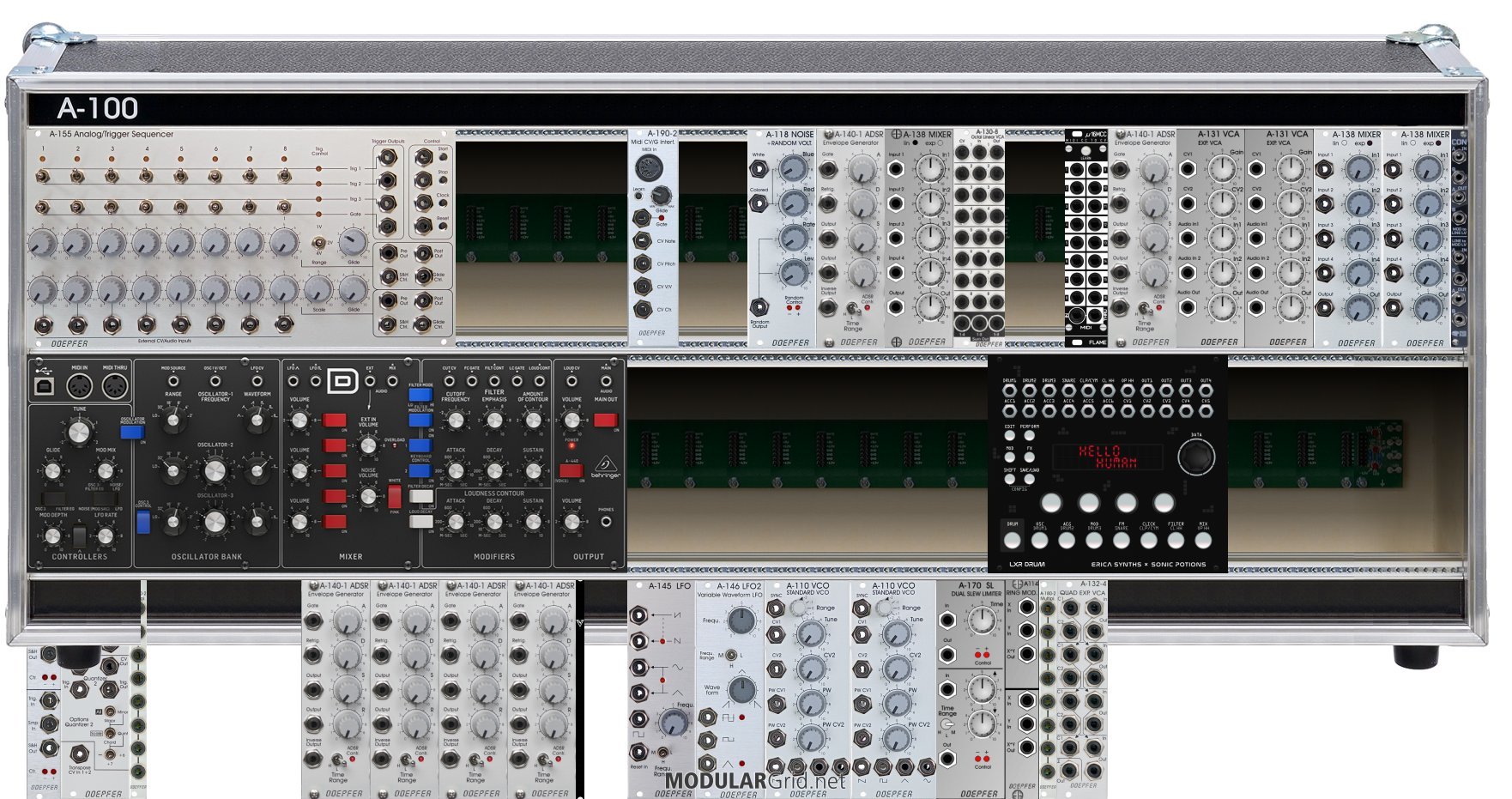Click the MOD SOURCE jack on Model D
This screenshot has height=799, width=1512.
click(x=173, y=380)
